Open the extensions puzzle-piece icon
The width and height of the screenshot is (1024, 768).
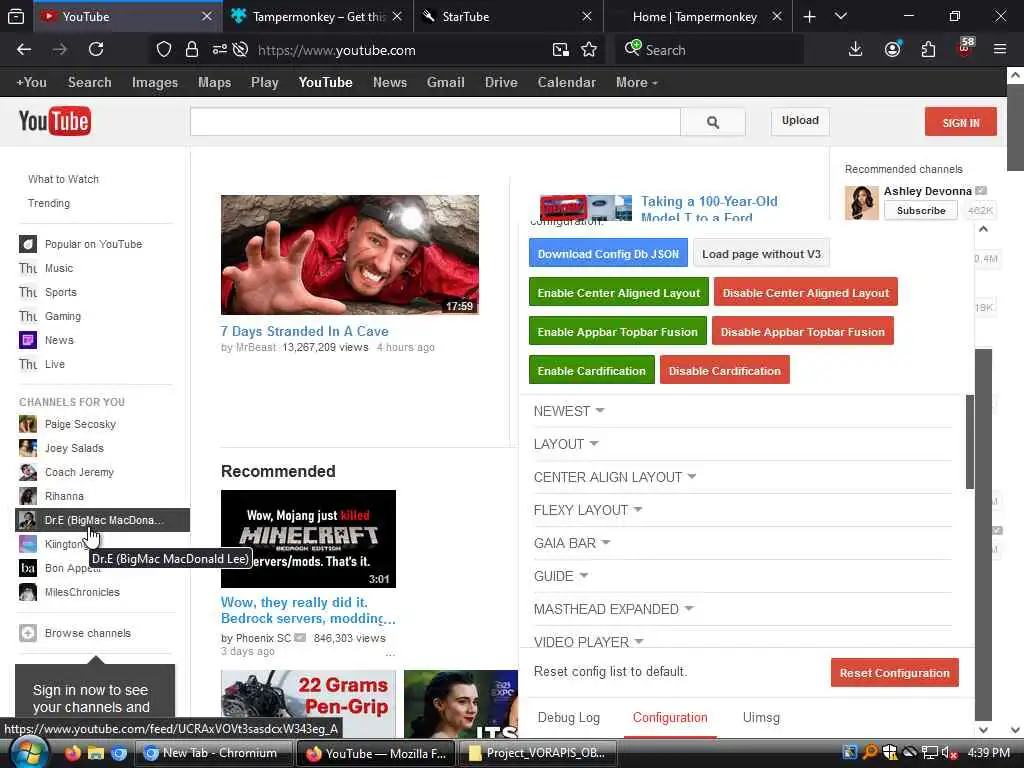tap(928, 50)
